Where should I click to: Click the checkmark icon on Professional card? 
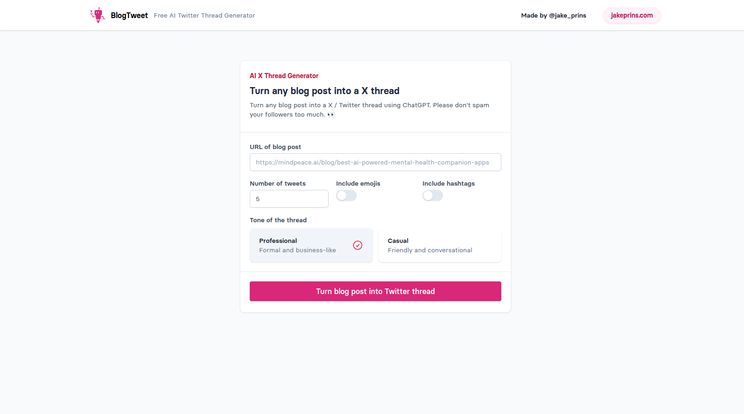click(x=357, y=245)
